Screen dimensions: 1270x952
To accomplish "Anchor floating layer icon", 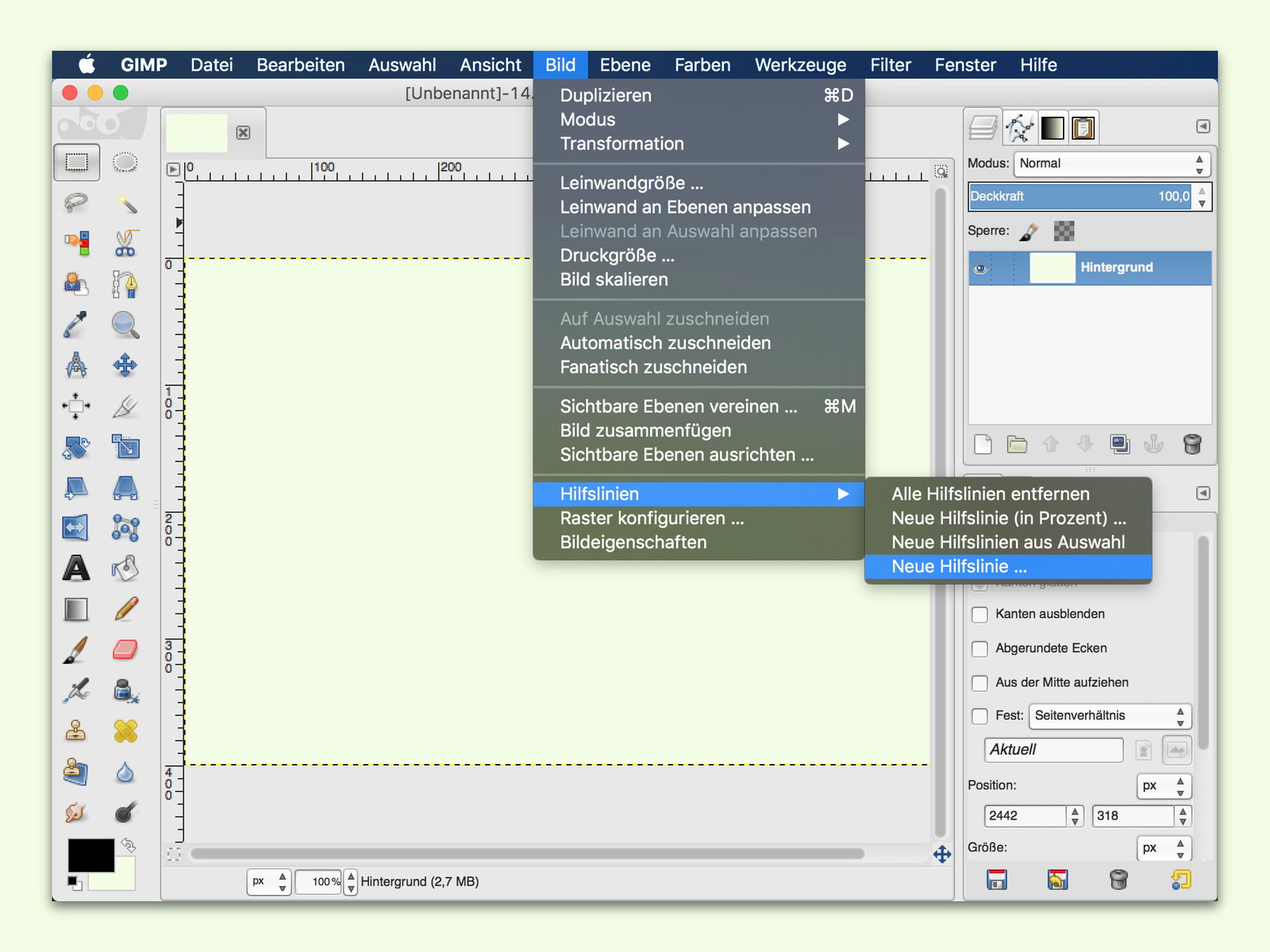I will 1154,444.
